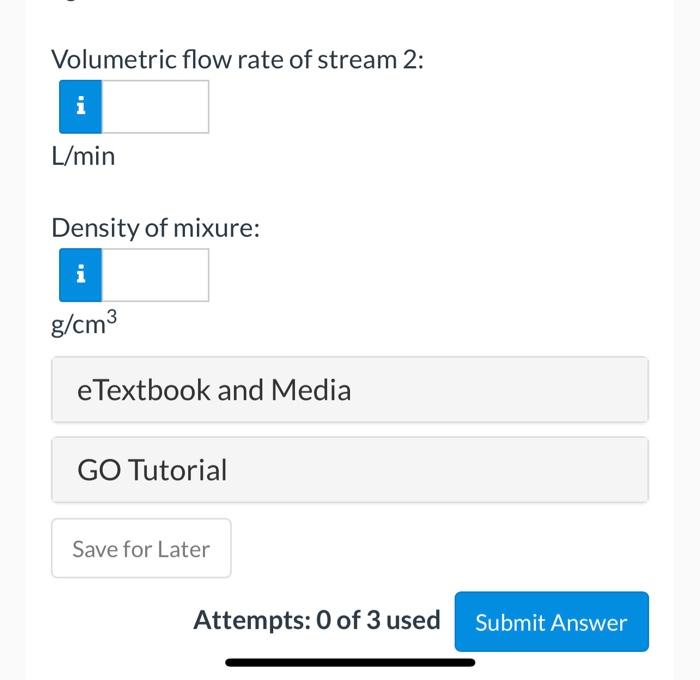The image size is (700, 680).
Task: Focus the stream 2 volumetric flow rate field
Action: [x=155, y=107]
